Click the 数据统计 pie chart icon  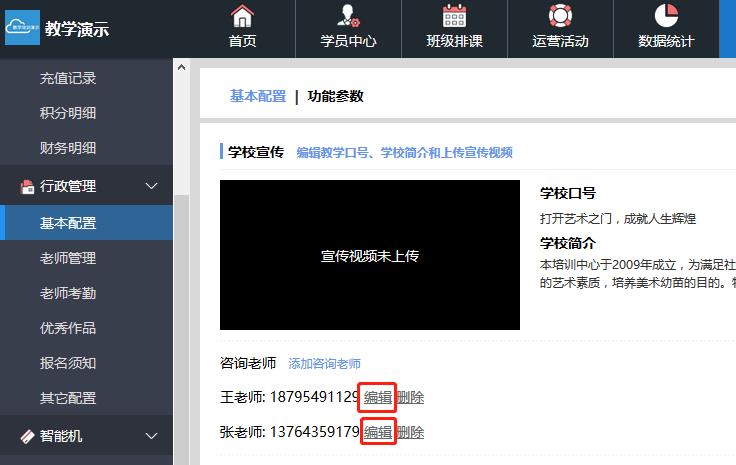pyautogui.click(x=666, y=17)
